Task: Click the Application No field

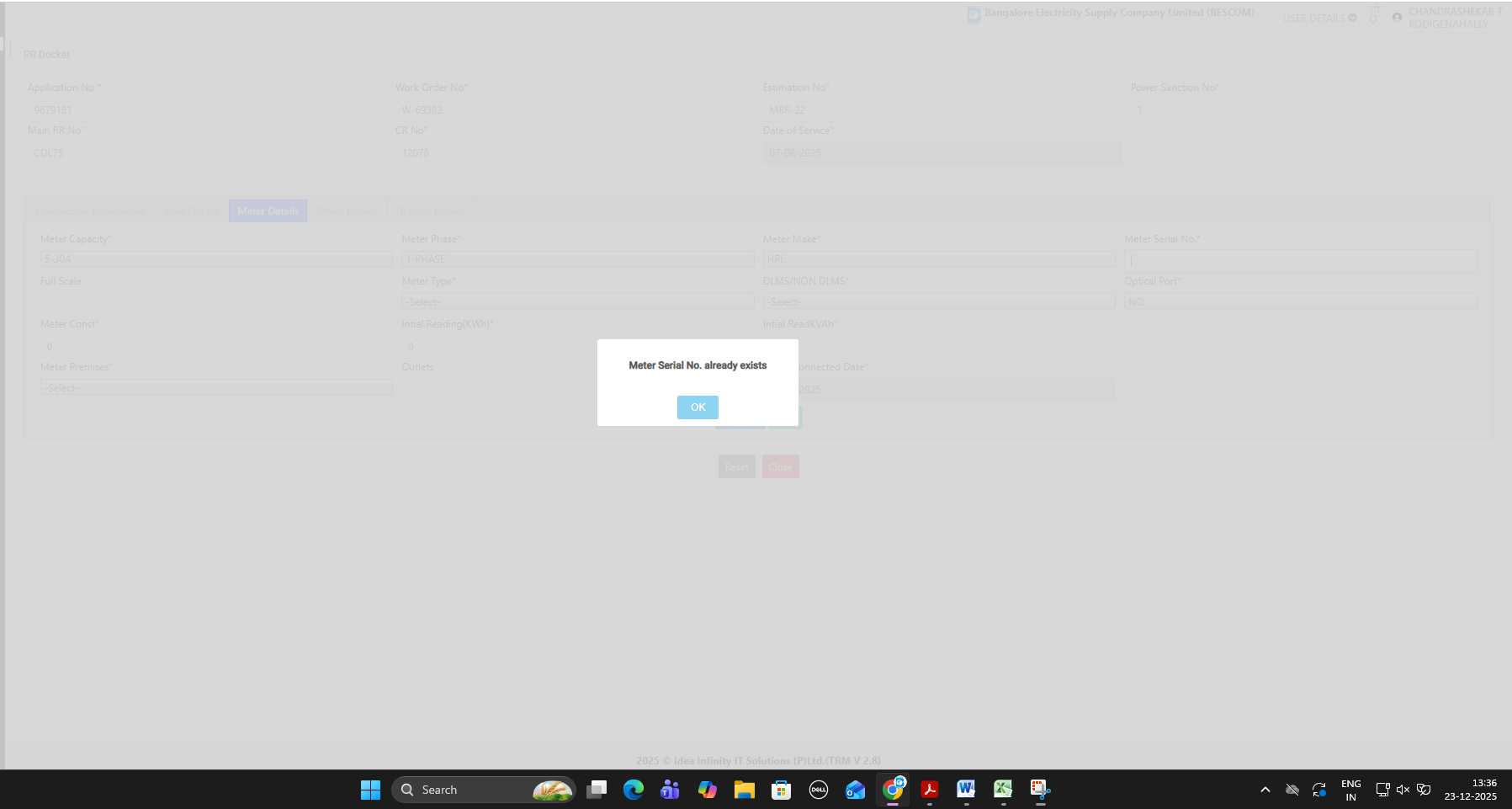Action: coord(207,110)
